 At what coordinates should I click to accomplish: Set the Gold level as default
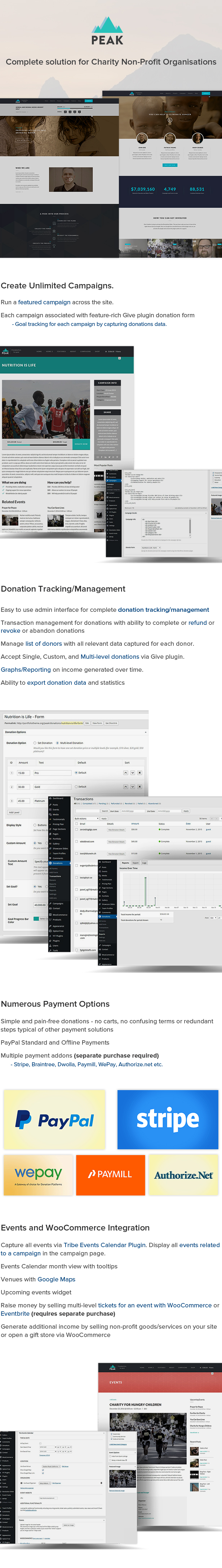(76, 787)
